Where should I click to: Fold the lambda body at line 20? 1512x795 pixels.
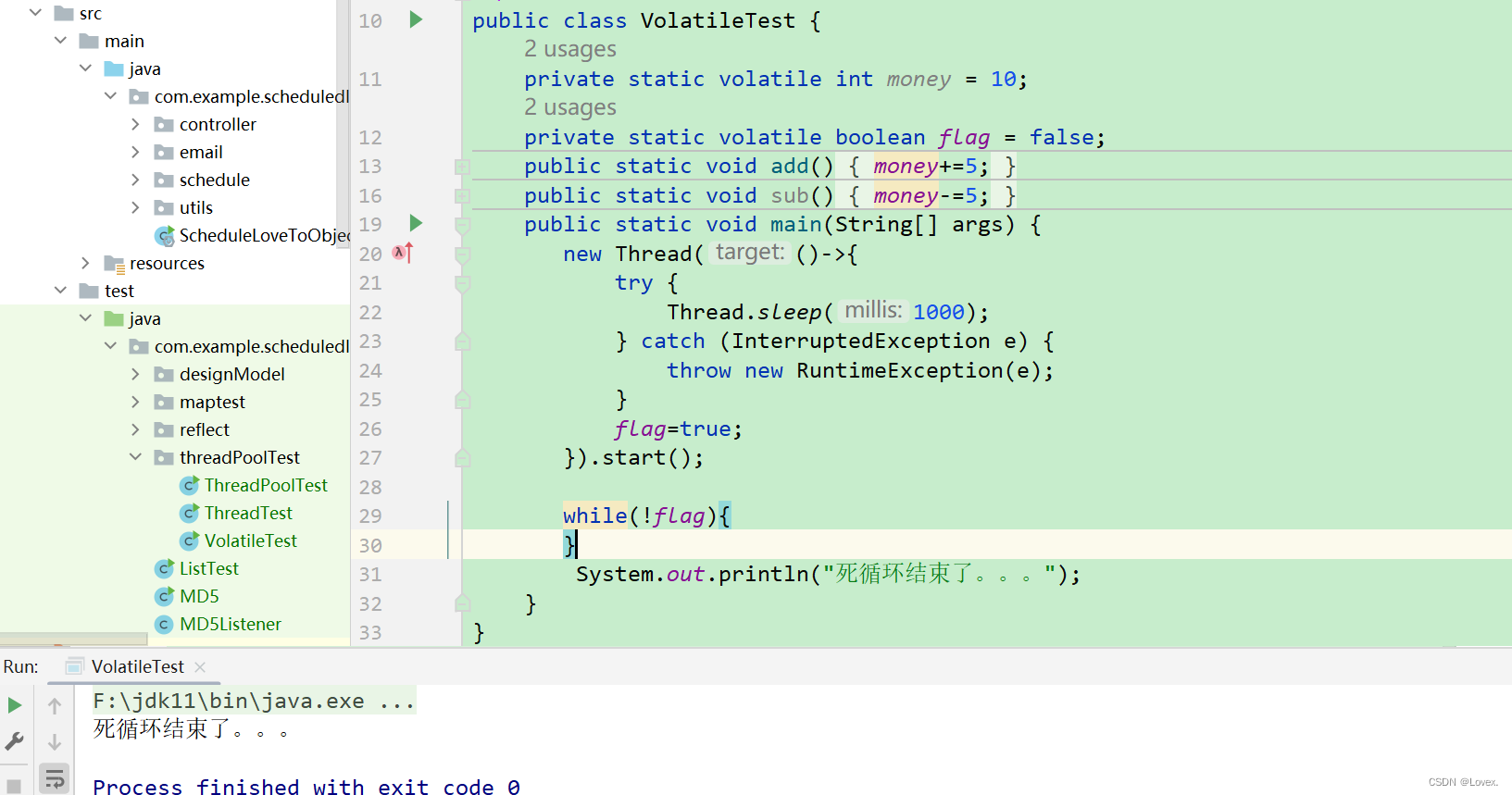coord(462,255)
